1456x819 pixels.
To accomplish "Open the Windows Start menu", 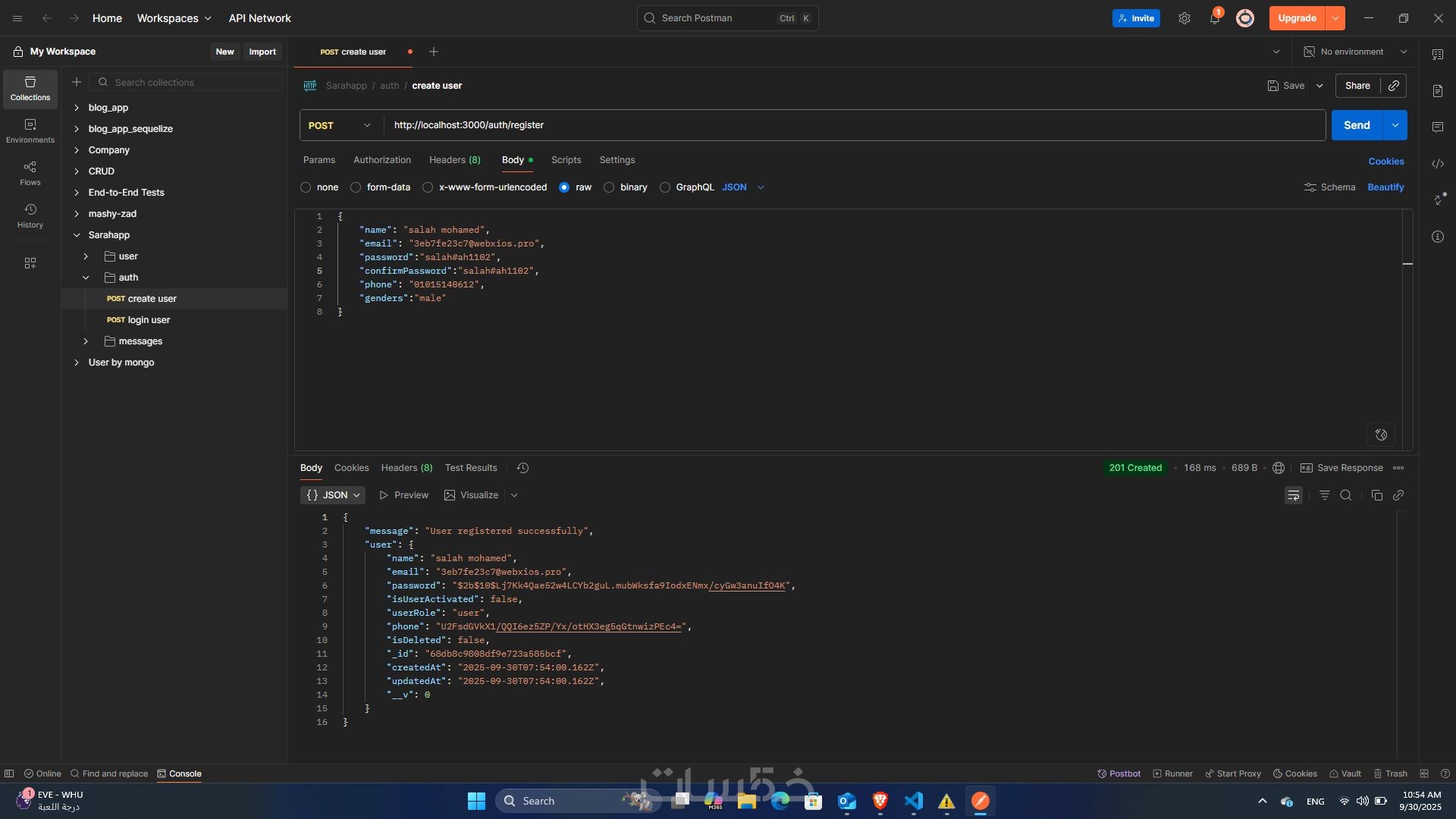I will pos(476,801).
